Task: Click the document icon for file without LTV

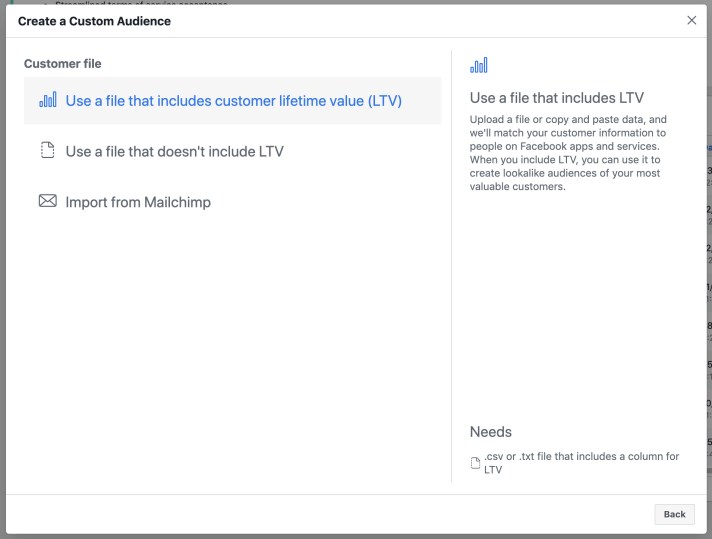Action: coord(47,151)
